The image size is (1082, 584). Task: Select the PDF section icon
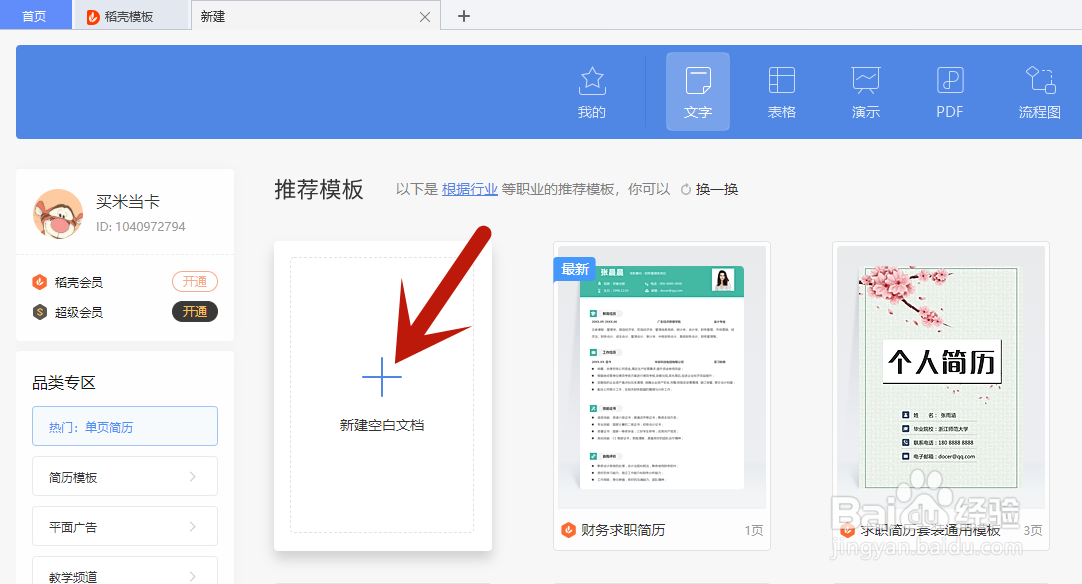coord(949,90)
